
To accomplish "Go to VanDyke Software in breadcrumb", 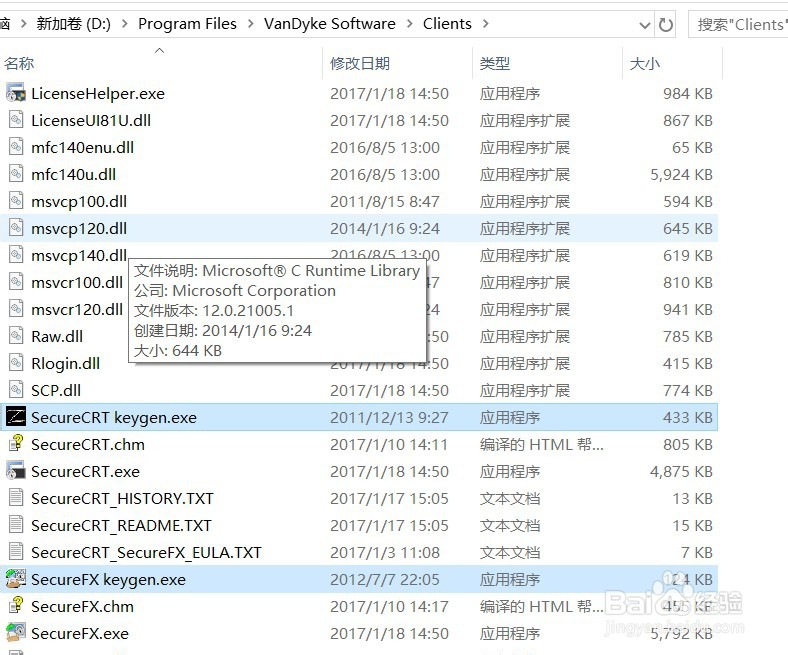I will pyautogui.click(x=330, y=24).
